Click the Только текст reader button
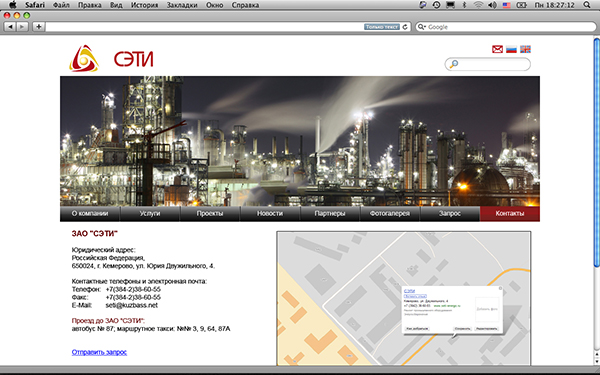 click(382, 27)
